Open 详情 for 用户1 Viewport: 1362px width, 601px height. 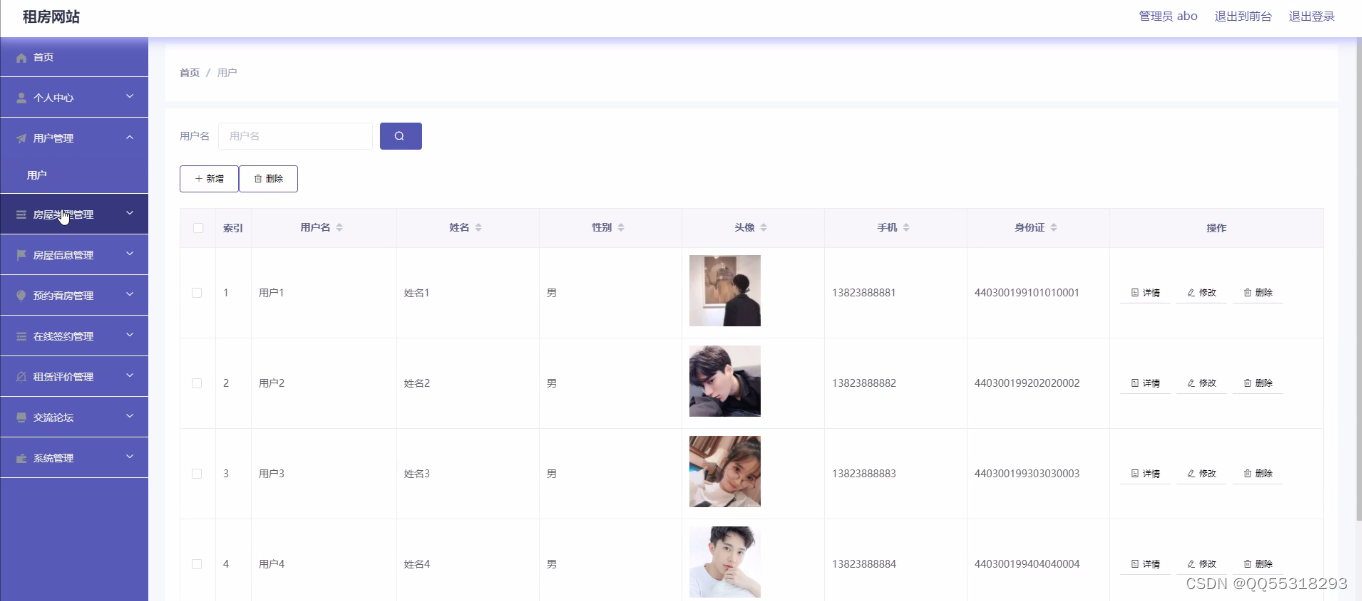[x=1145, y=293]
